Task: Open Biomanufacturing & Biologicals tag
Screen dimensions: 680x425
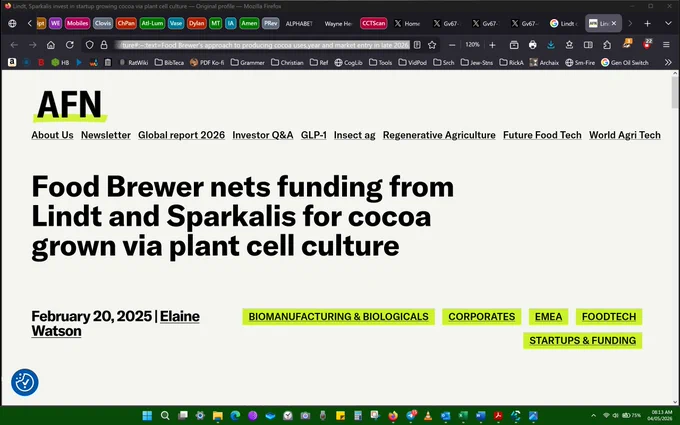Action: pyautogui.click(x=338, y=317)
